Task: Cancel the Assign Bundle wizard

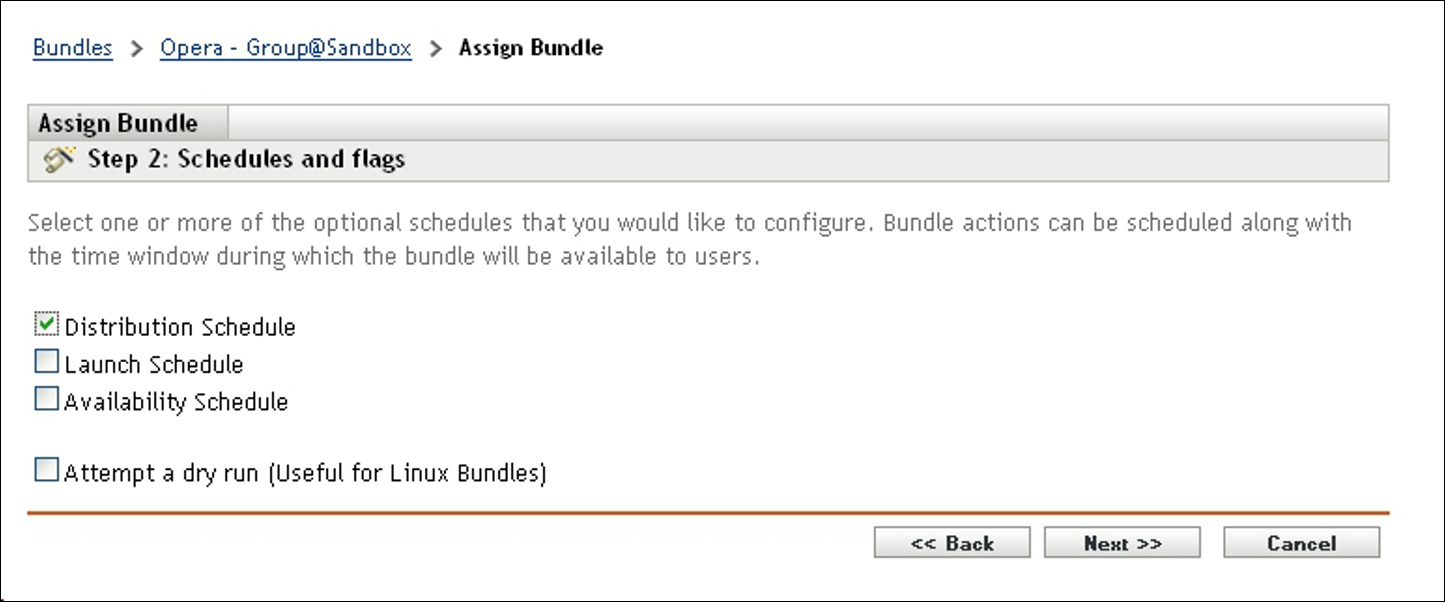Action: [1301, 543]
